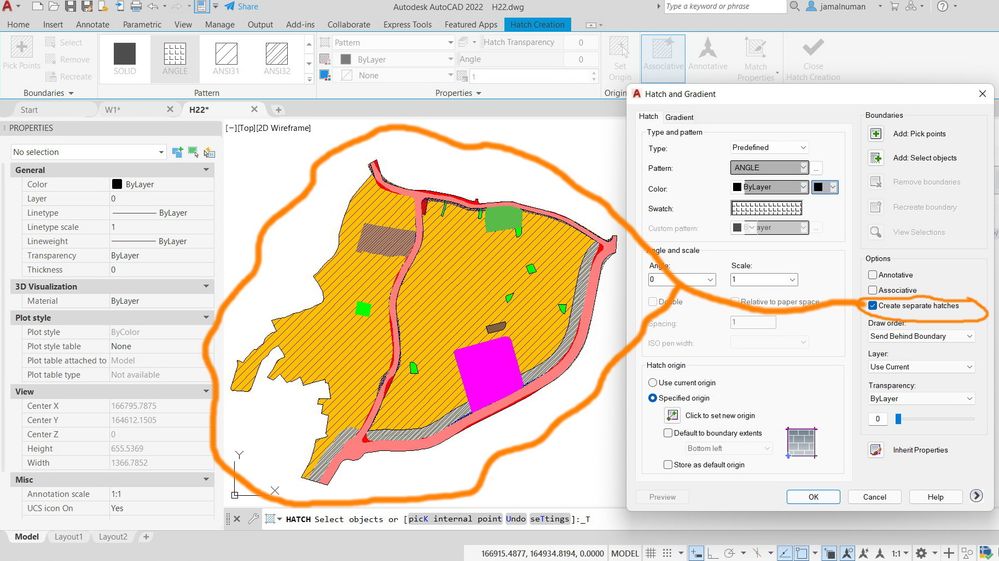Toggle grid display in status bar

(x=650, y=553)
